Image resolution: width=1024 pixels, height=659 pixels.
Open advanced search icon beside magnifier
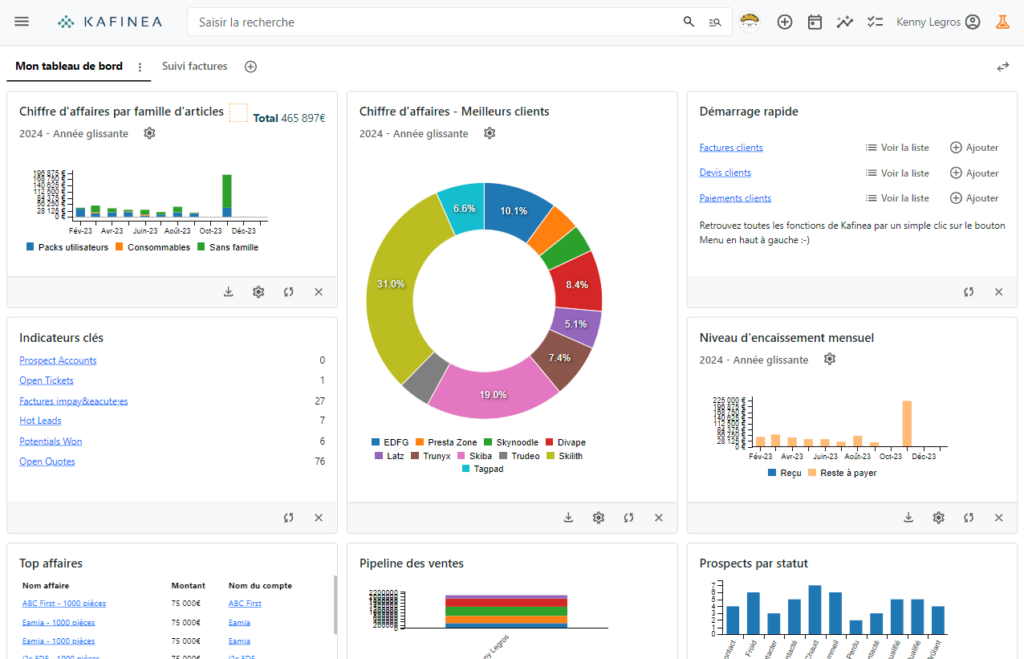pyautogui.click(x=715, y=22)
